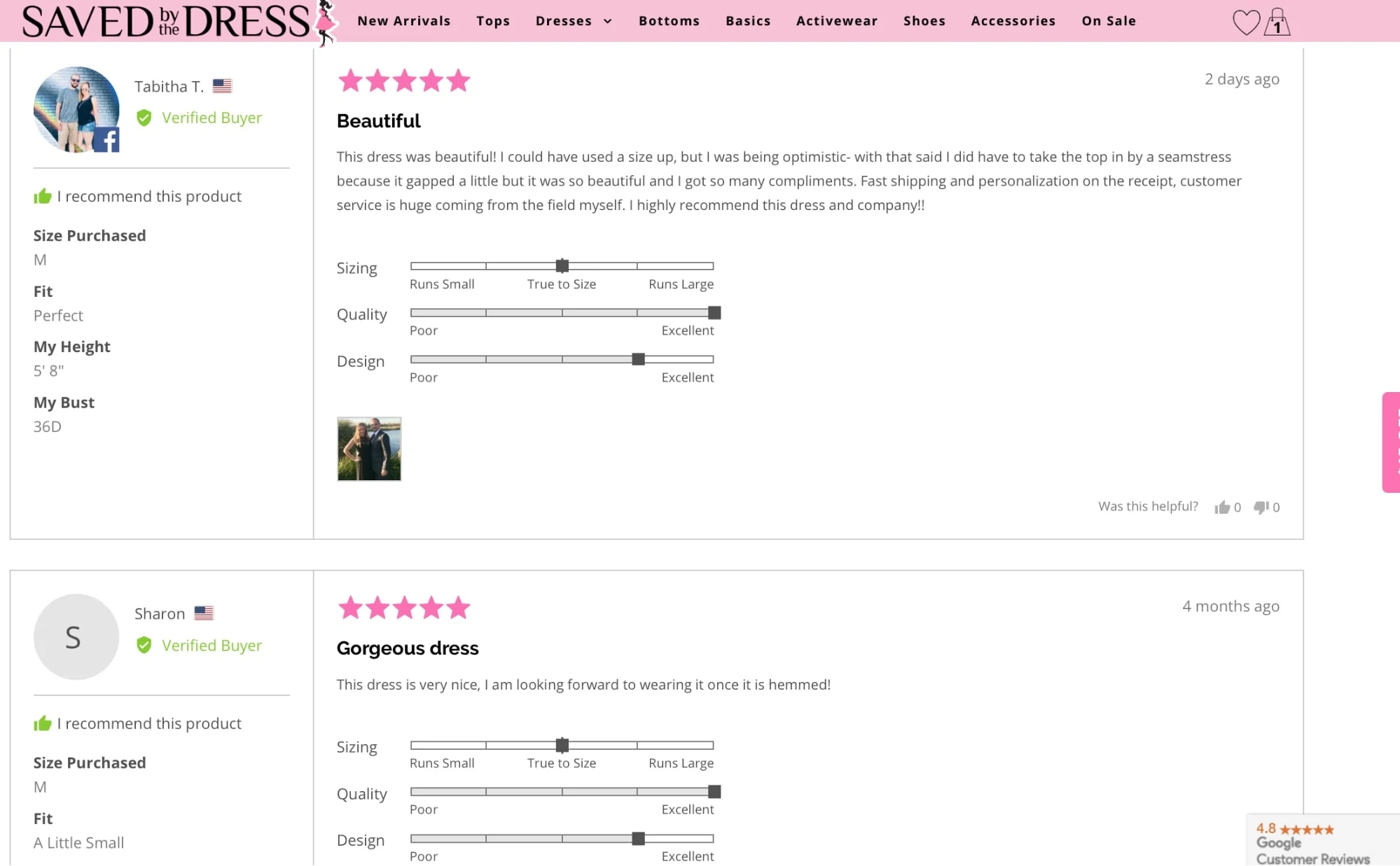Go to the On Sale section
Screen dimensions: 1400x866
pyautogui.click(x=1108, y=21)
